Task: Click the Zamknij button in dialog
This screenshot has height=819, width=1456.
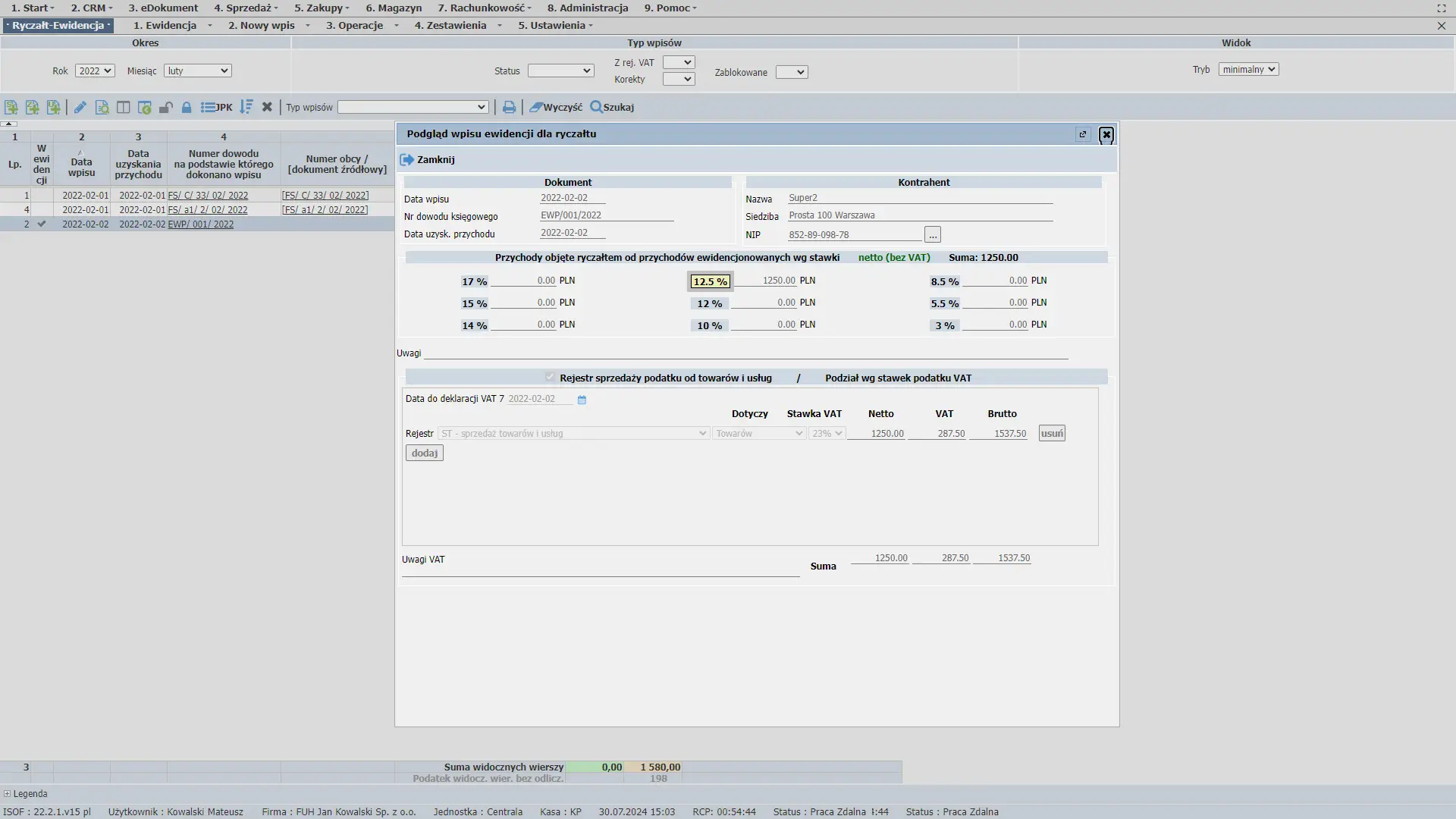Action: tap(428, 160)
